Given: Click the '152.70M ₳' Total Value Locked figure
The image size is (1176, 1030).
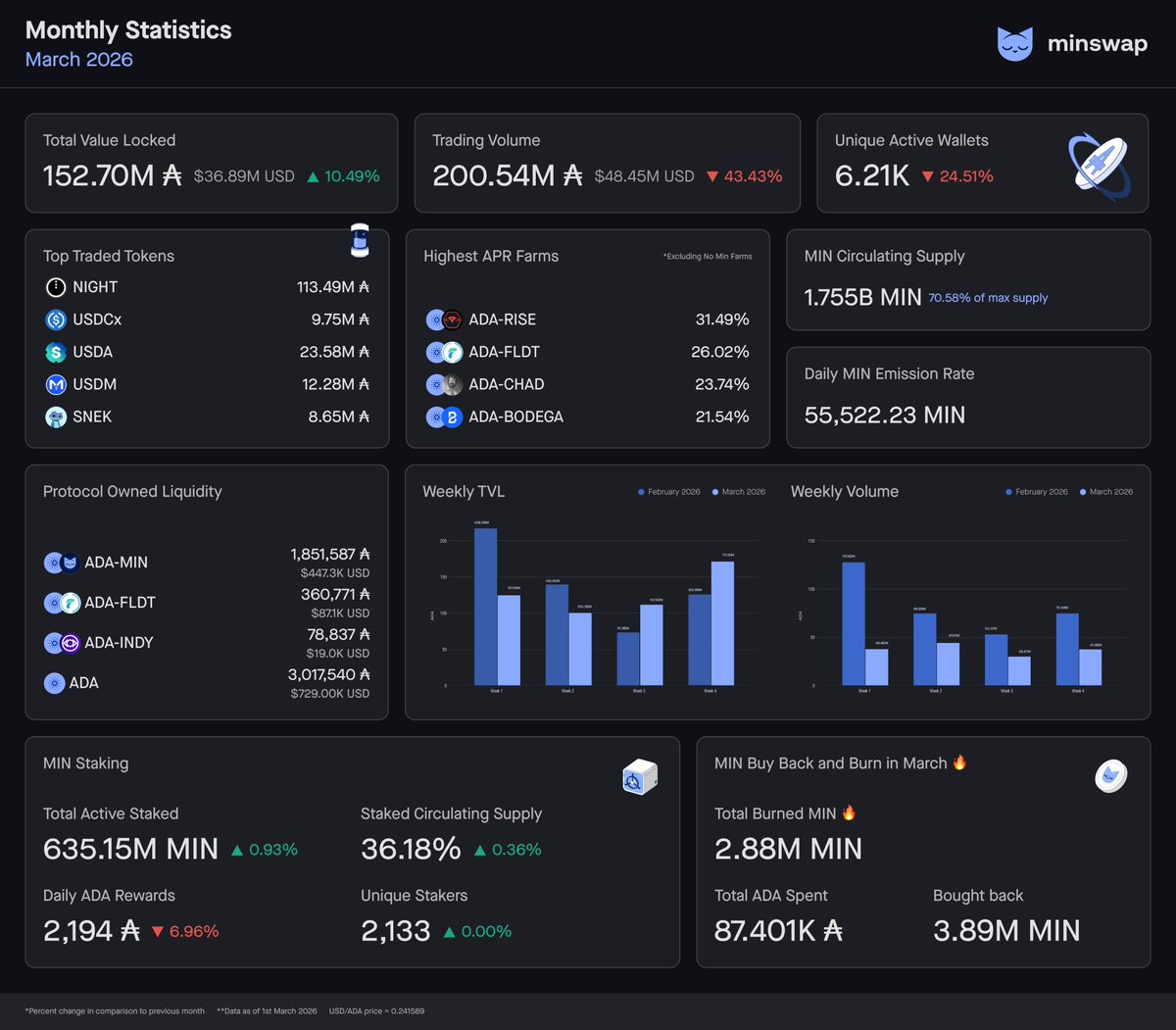Looking at the screenshot, I should tap(113, 175).
